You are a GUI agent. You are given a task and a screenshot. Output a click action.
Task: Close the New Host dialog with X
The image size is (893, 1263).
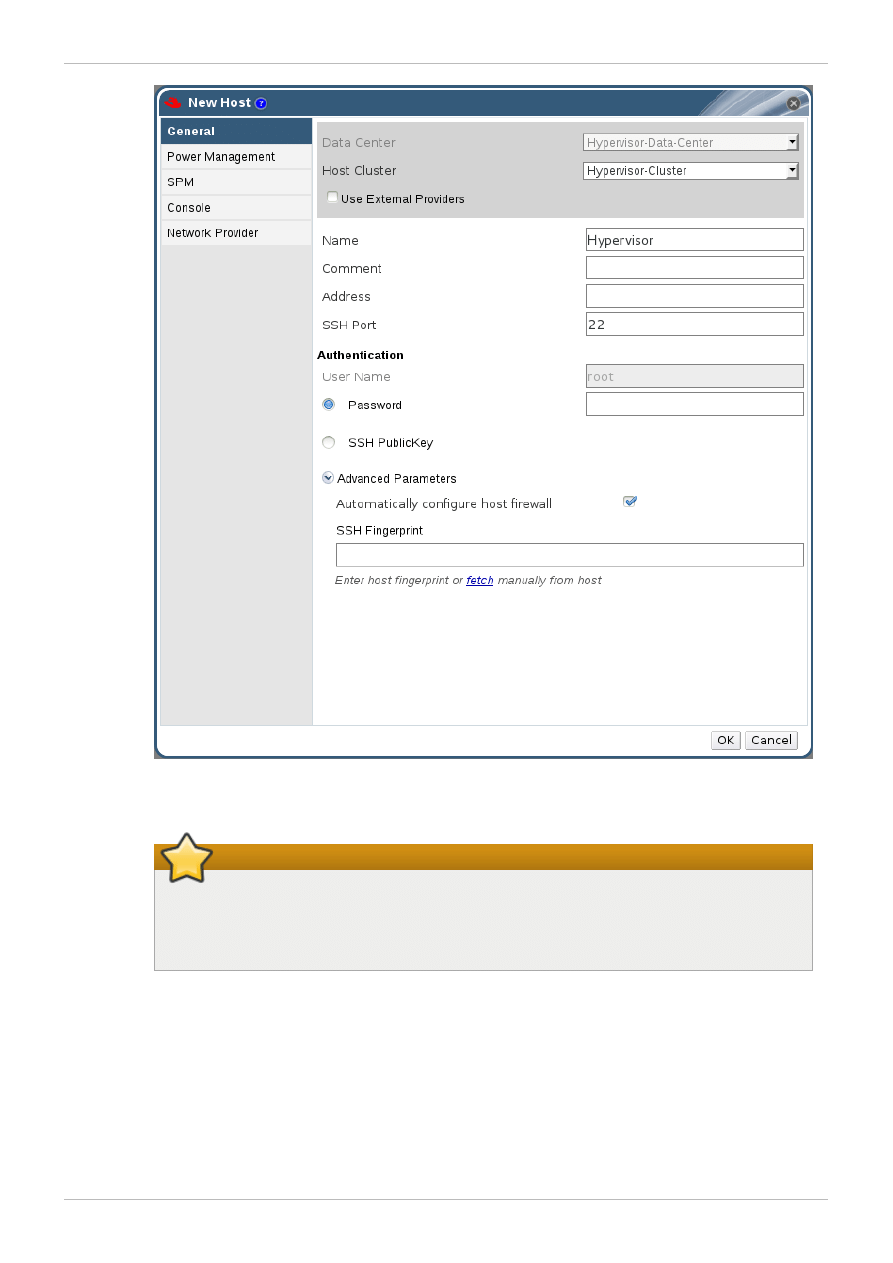tap(793, 103)
